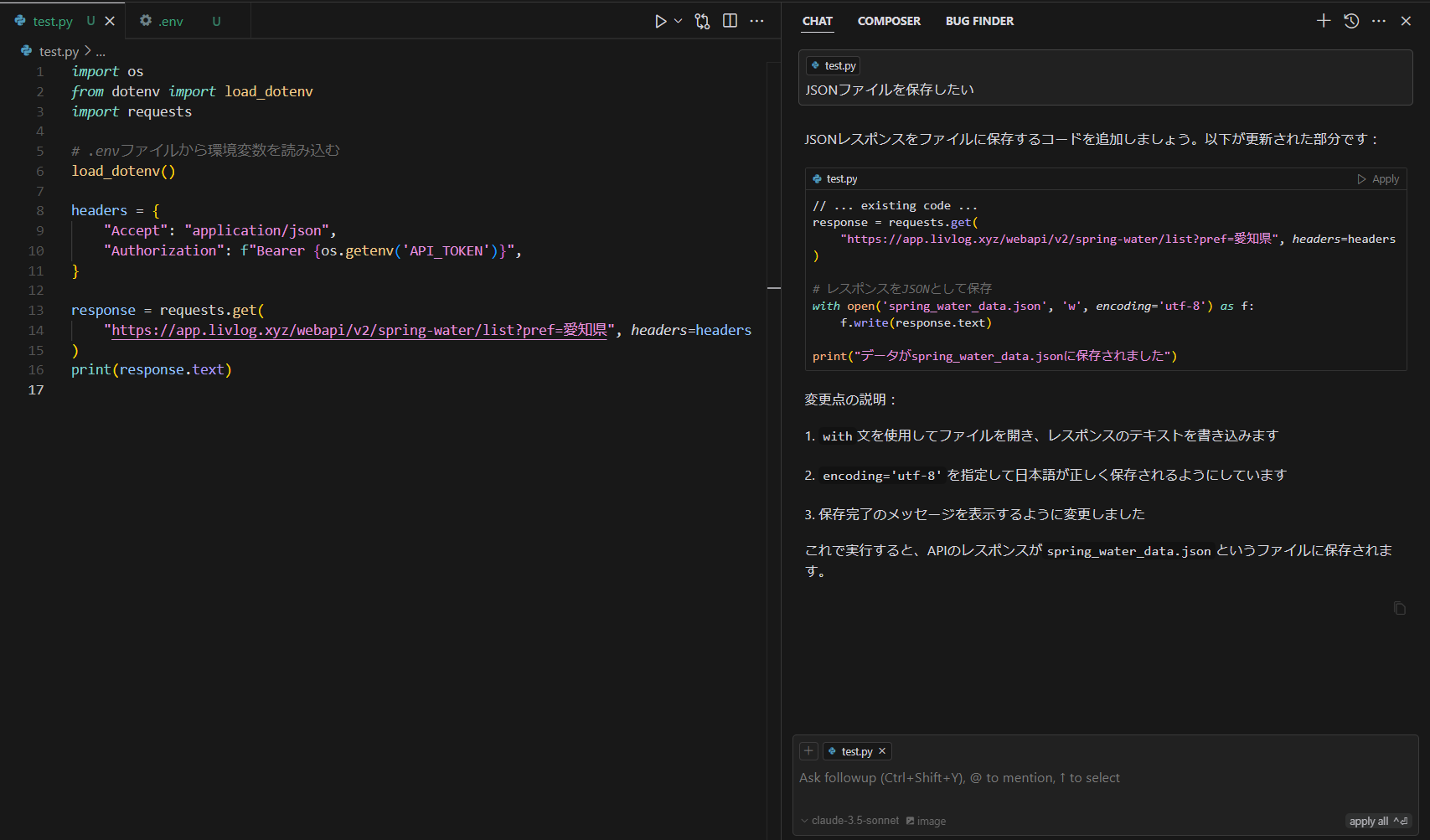The image size is (1430, 840).
Task: Open the chat panel's more options ellipsis
Action: (1379, 21)
